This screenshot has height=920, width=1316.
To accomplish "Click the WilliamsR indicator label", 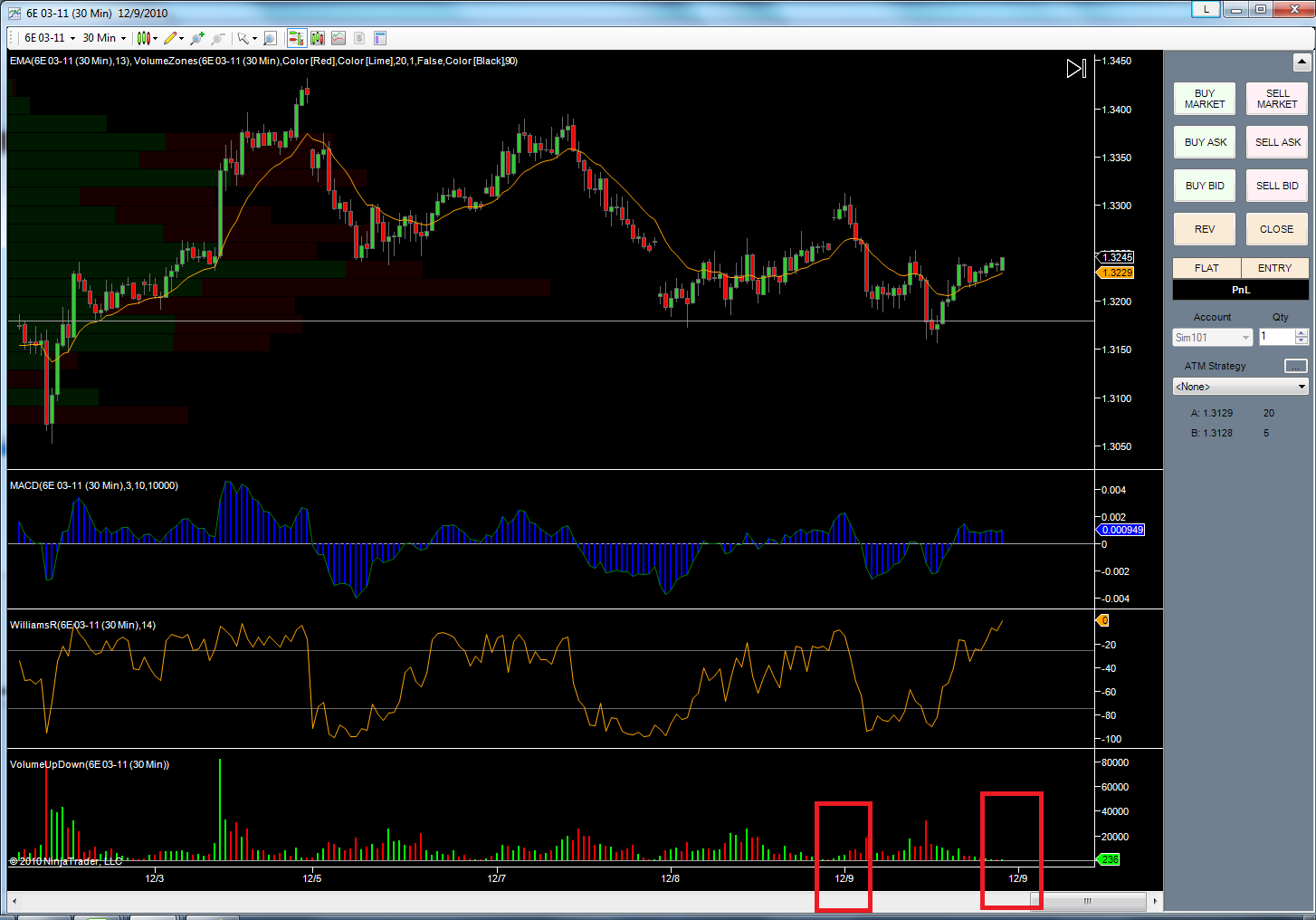I will click(82, 625).
